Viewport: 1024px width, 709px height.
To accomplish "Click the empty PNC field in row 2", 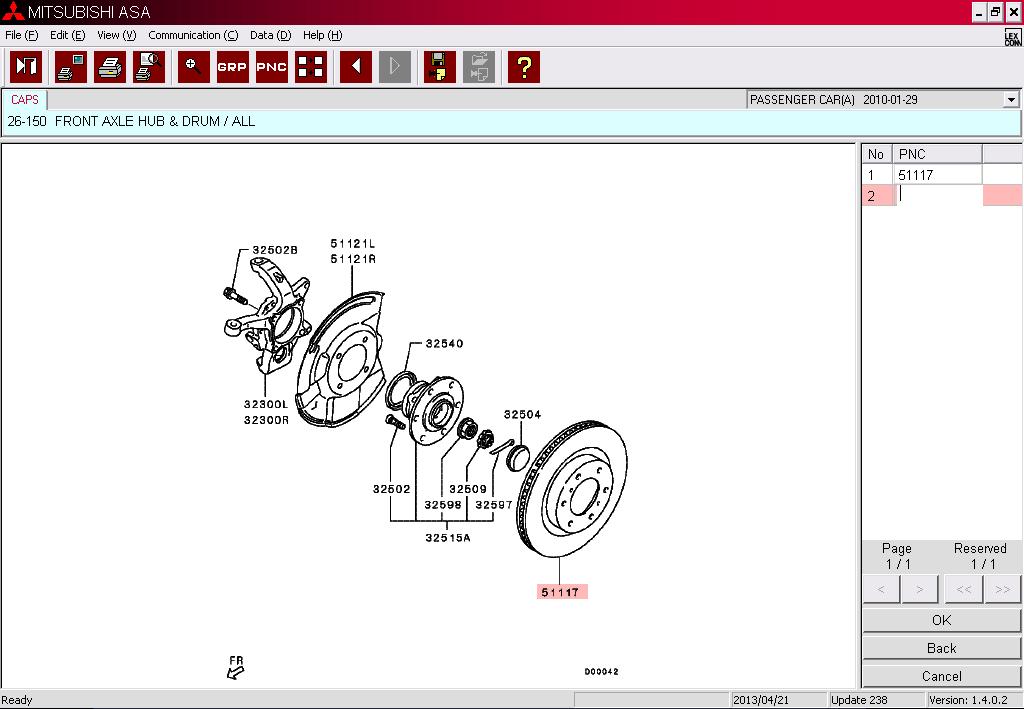I will click(937, 196).
